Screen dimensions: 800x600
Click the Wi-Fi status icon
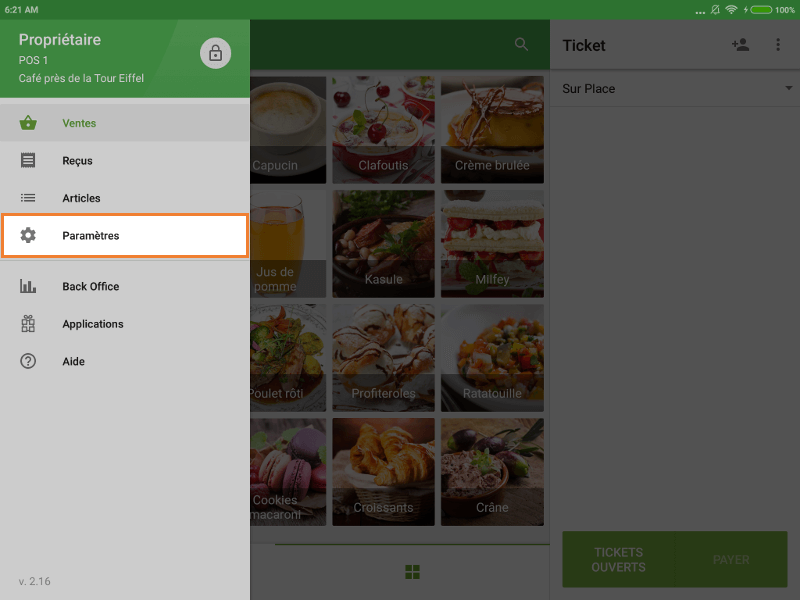[x=731, y=10]
